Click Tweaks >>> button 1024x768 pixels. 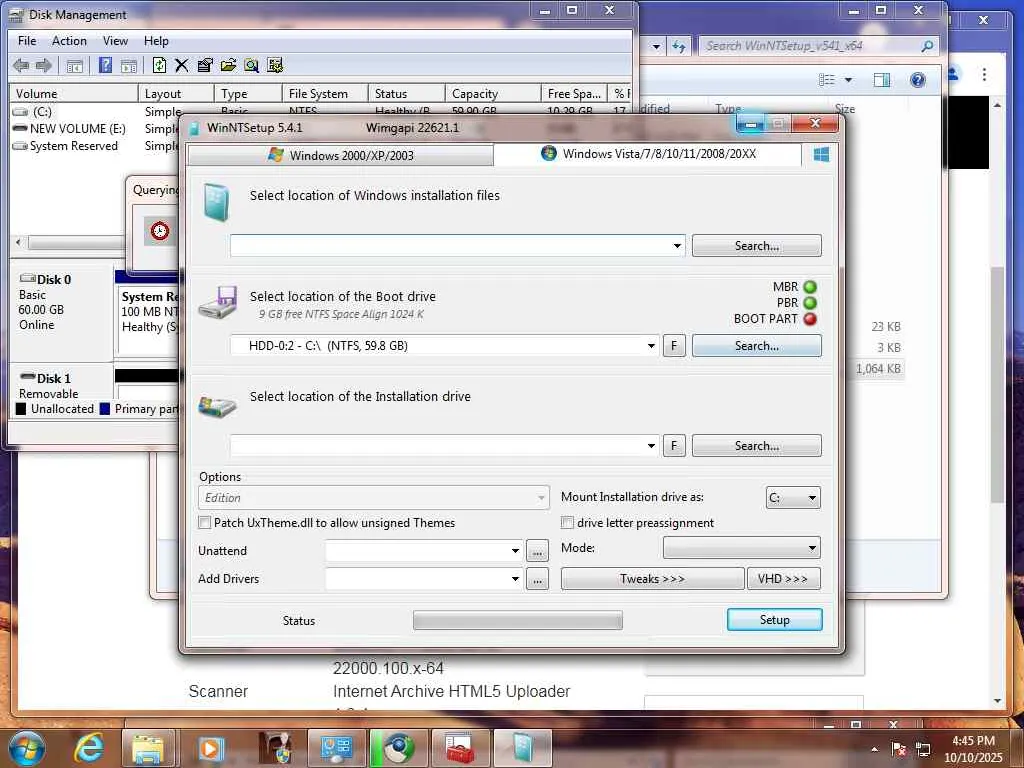point(652,579)
